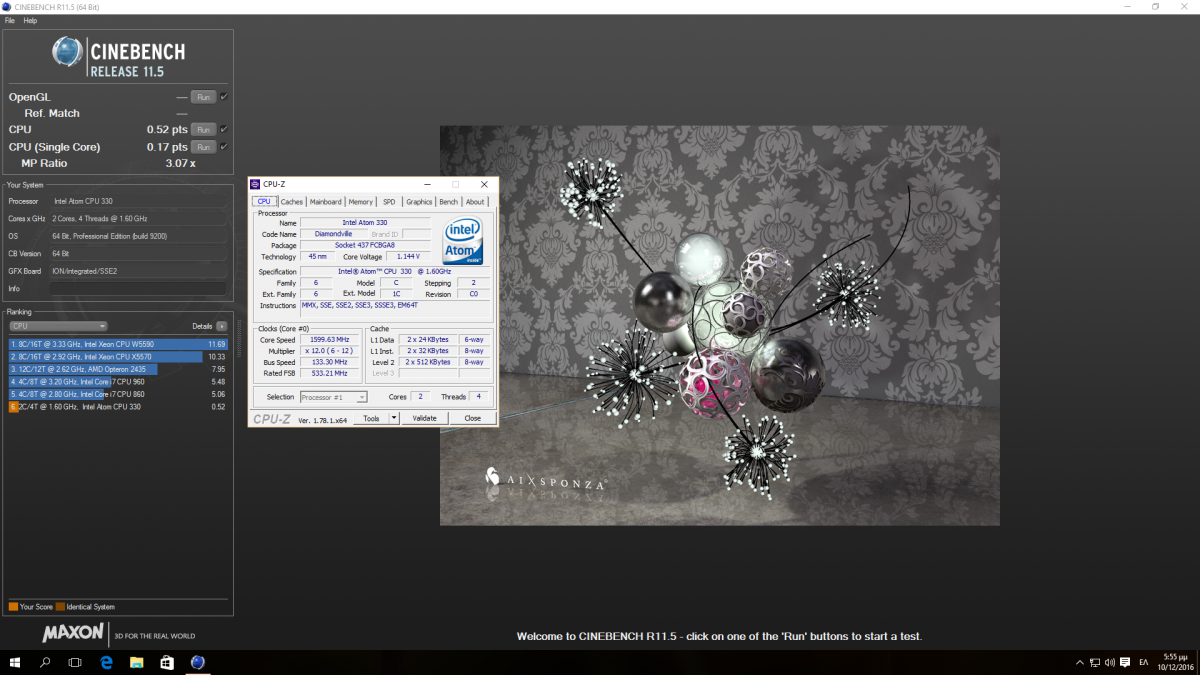This screenshot has height=675, width=1200.
Task: Open Cinebench Help menu
Action: [x=30, y=20]
